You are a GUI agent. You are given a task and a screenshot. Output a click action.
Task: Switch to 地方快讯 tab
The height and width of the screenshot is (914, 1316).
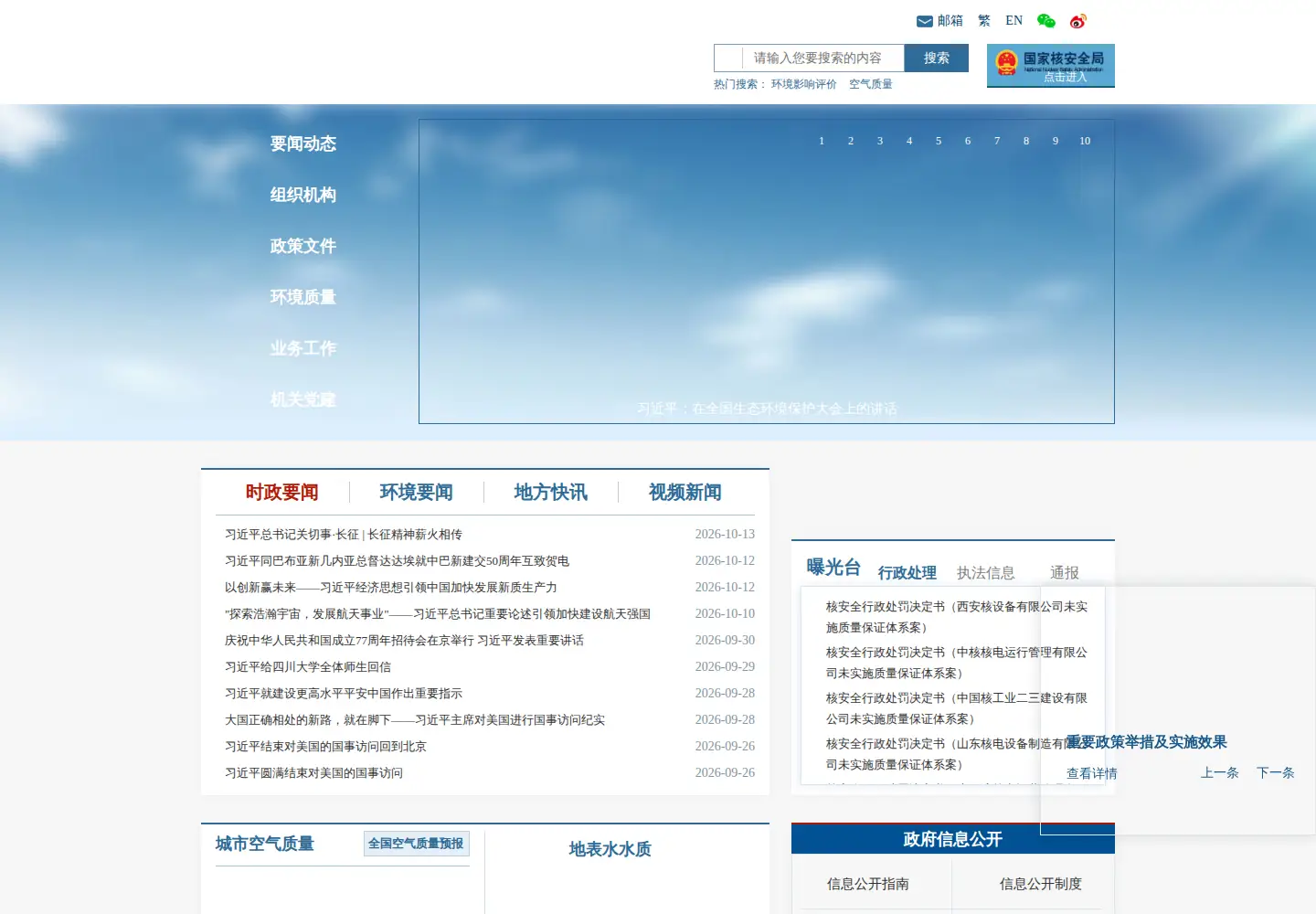[551, 493]
